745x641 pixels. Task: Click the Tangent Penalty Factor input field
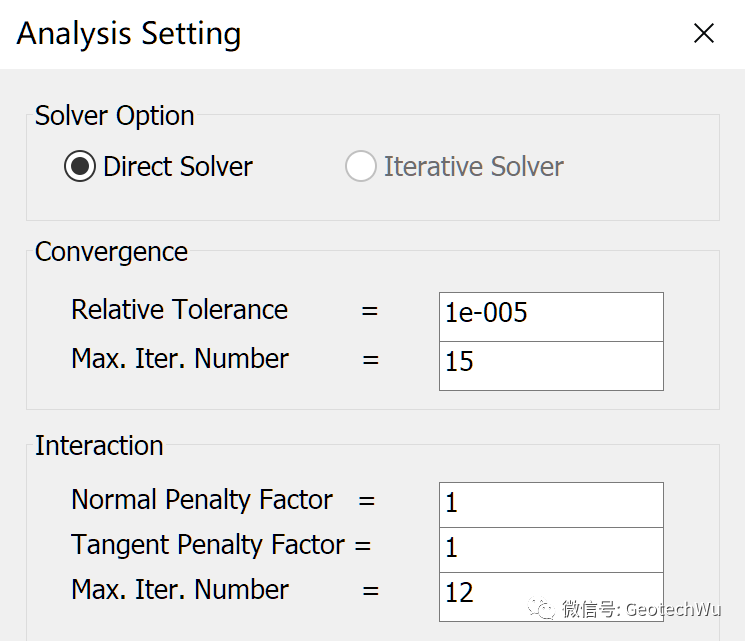tap(550, 549)
